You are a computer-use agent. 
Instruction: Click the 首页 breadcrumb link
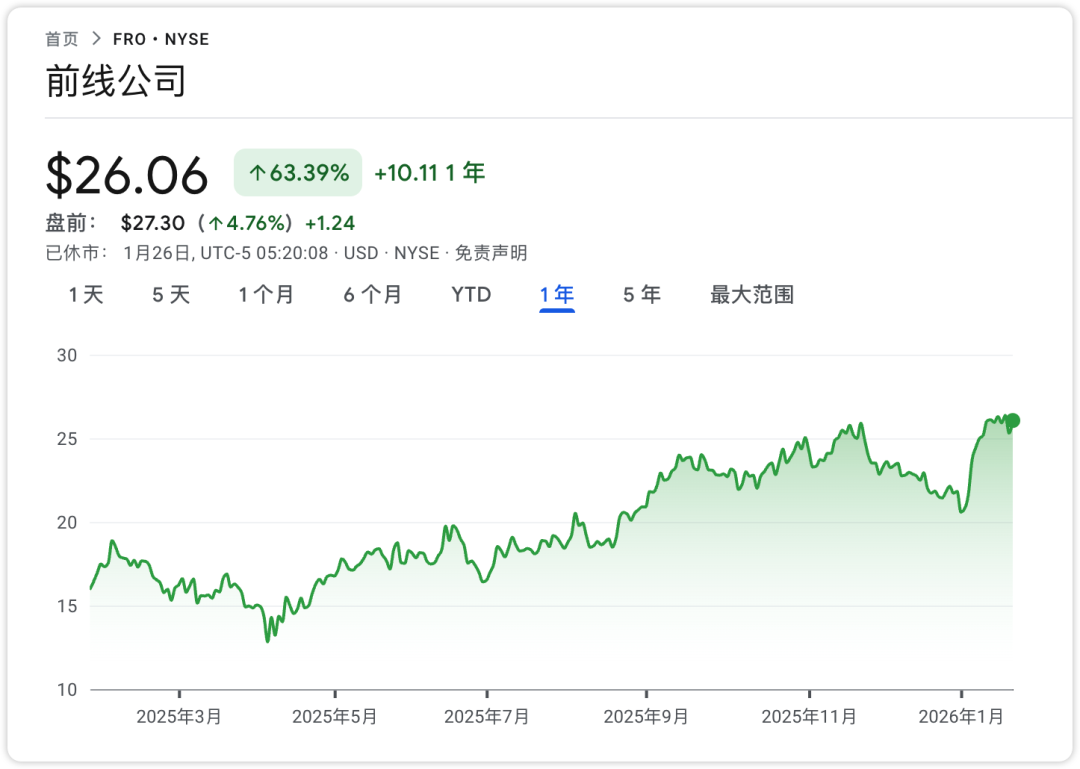(61, 39)
